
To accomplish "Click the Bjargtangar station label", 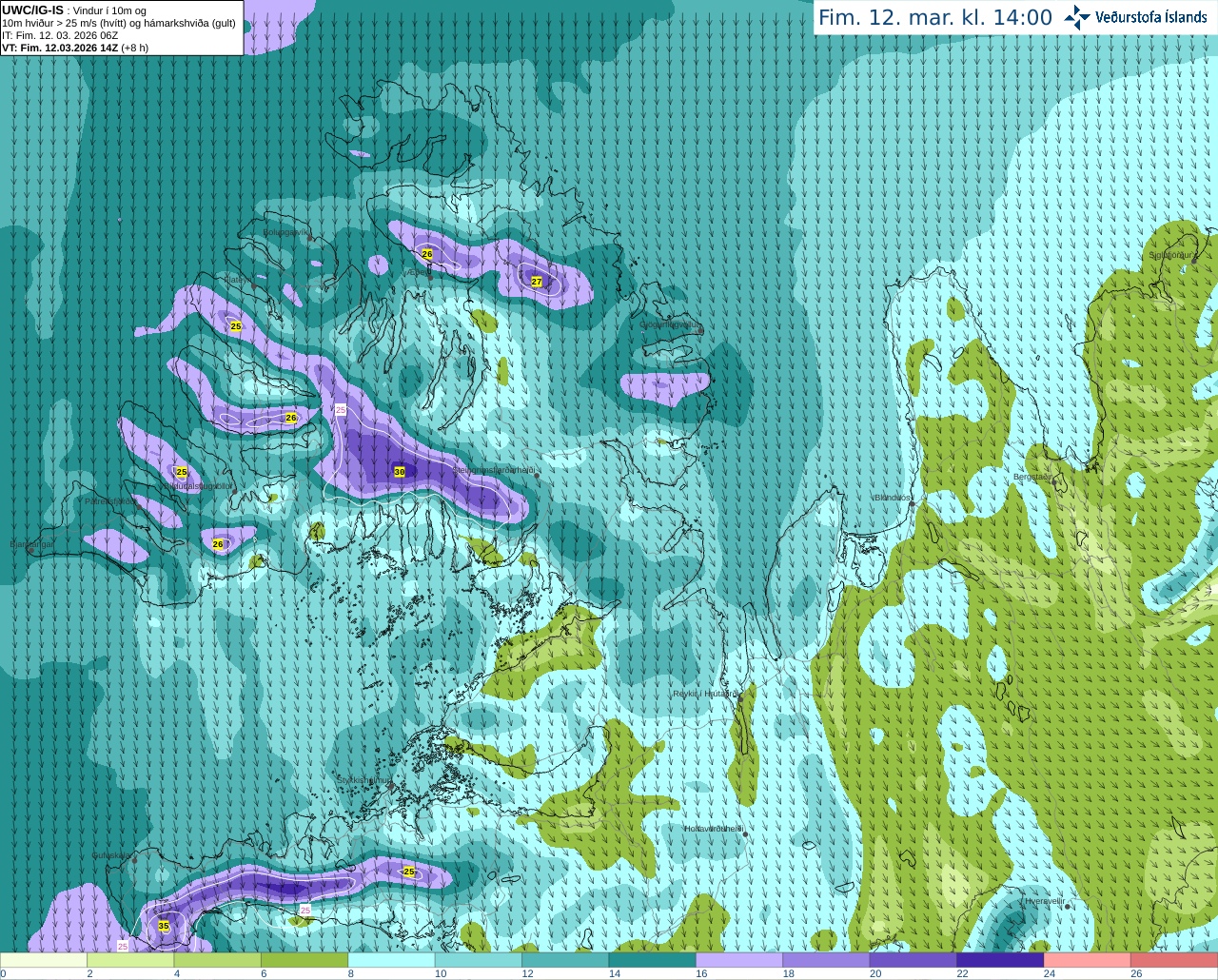I will 33,544.
